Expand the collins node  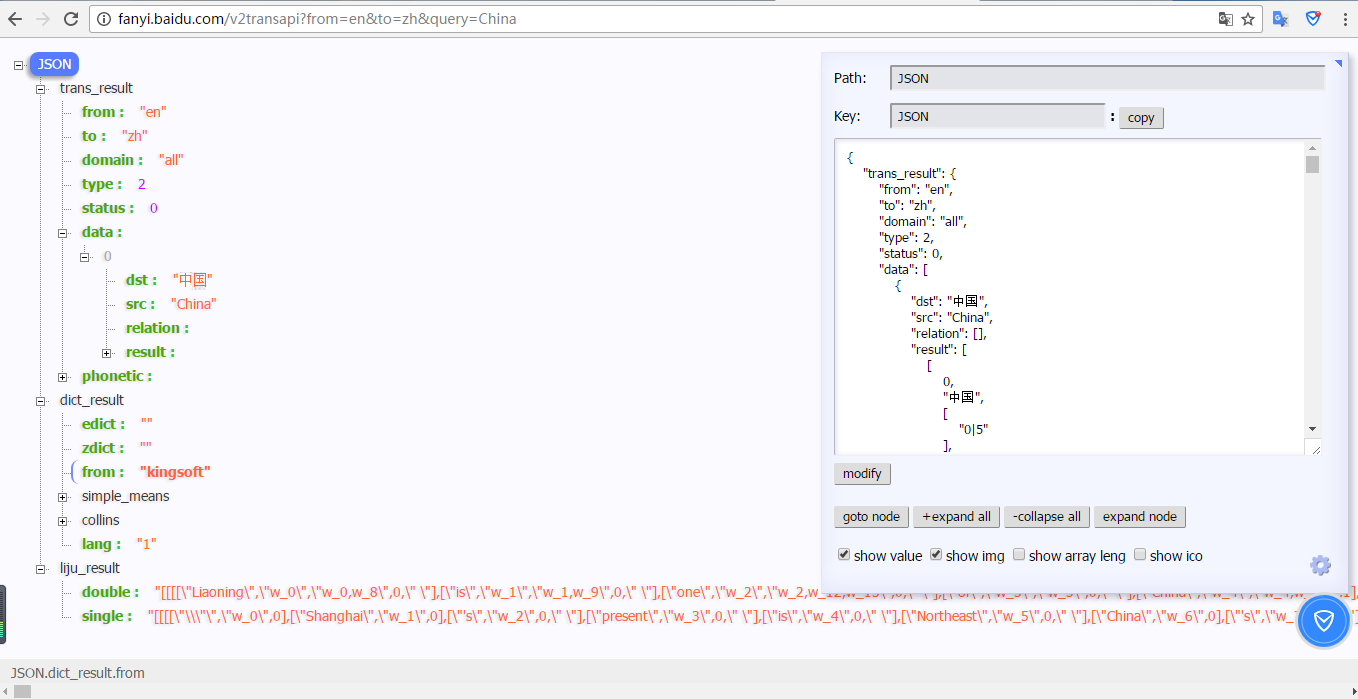[63, 520]
